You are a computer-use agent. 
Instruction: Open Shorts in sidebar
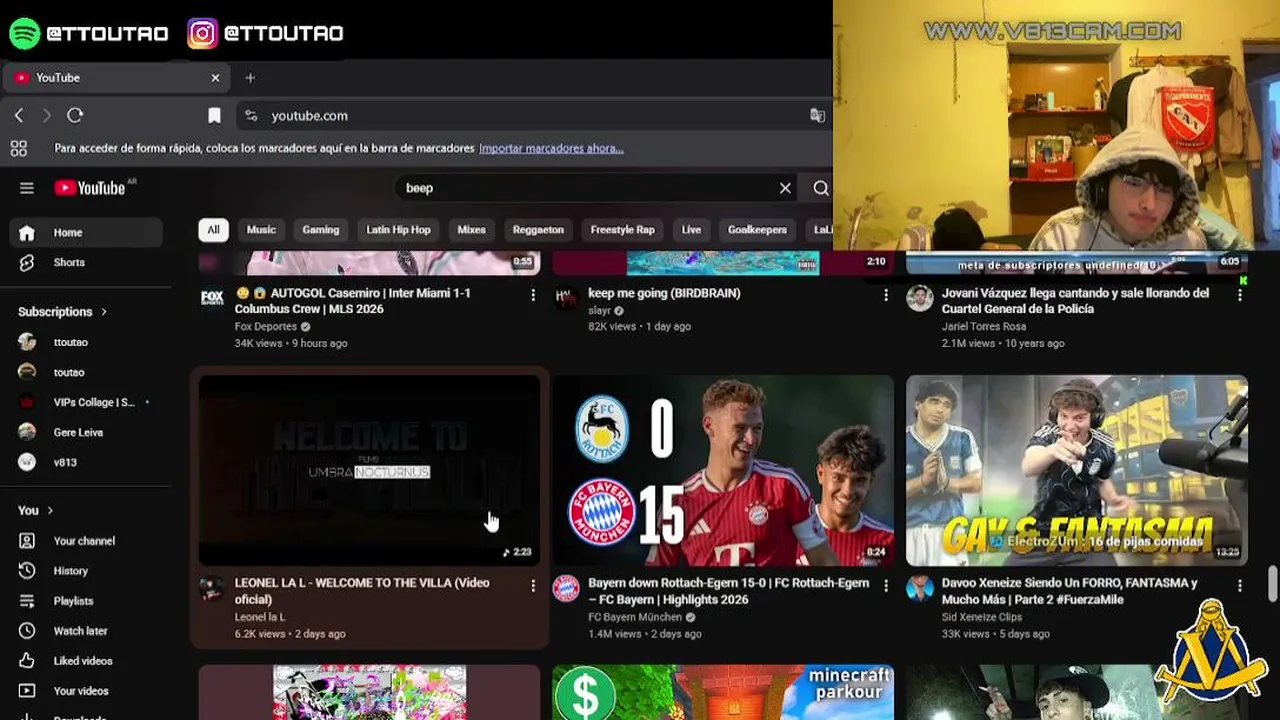click(86, 263)
